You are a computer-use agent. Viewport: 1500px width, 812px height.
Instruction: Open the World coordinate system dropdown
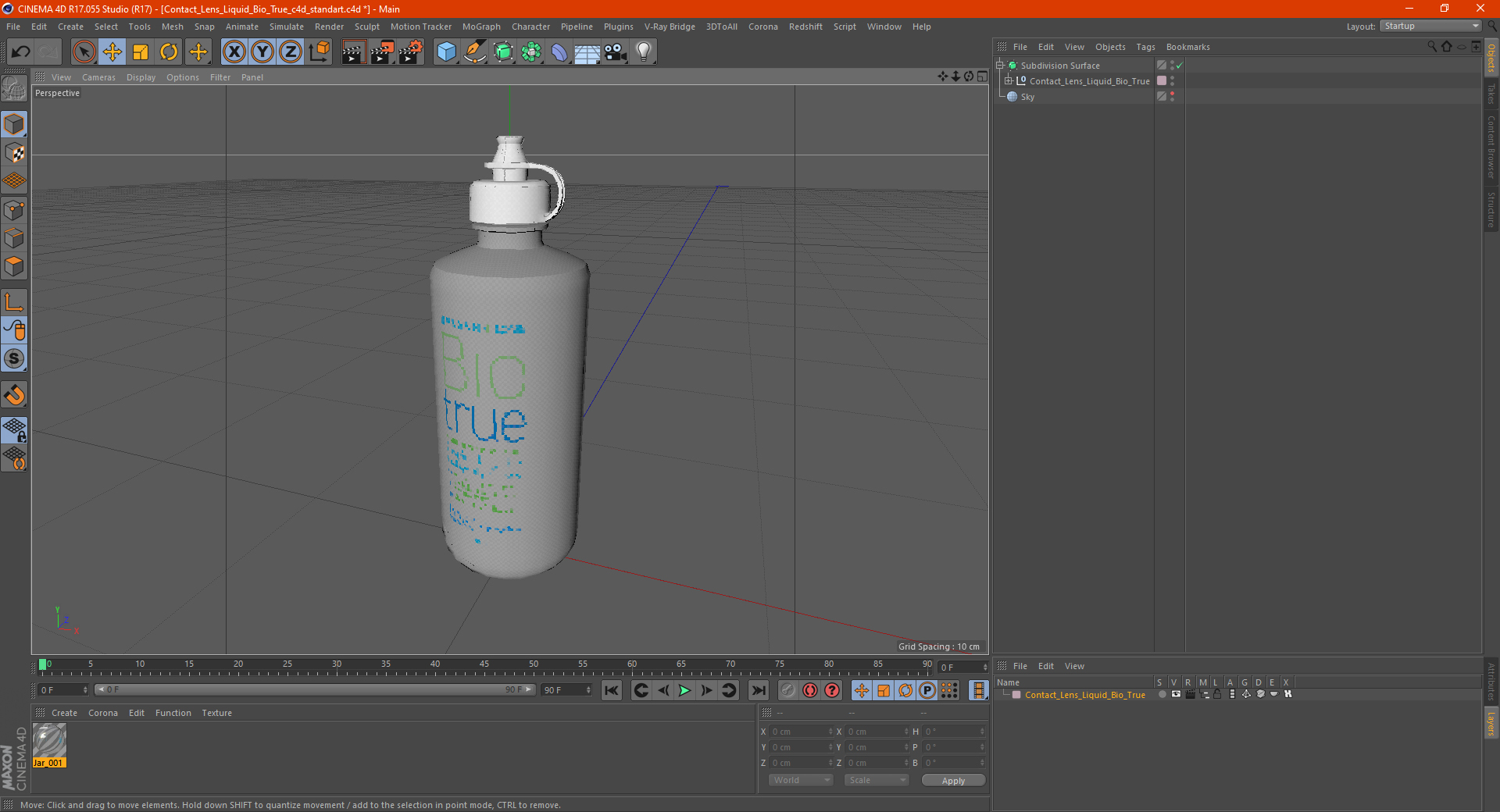pyautogui.click(x=801, y=780)
